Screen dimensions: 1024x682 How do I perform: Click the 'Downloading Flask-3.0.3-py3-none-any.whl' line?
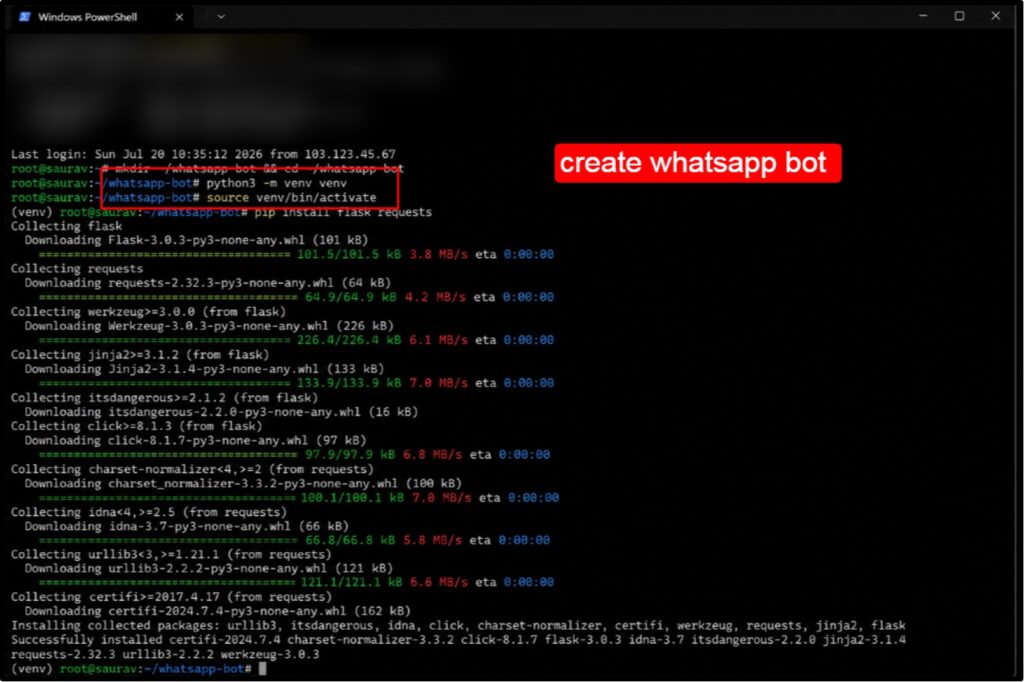click(x=197, y=240)
